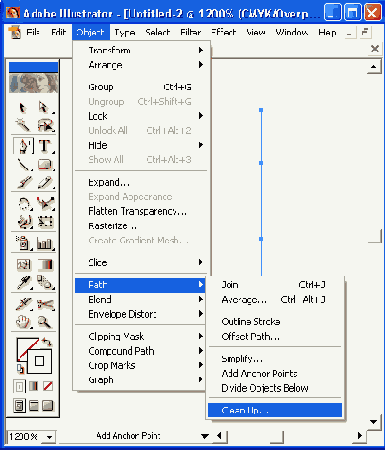The image size is (385, 450).
Task: Select the Pen tool in toolbox
Action: click(23, 145)
